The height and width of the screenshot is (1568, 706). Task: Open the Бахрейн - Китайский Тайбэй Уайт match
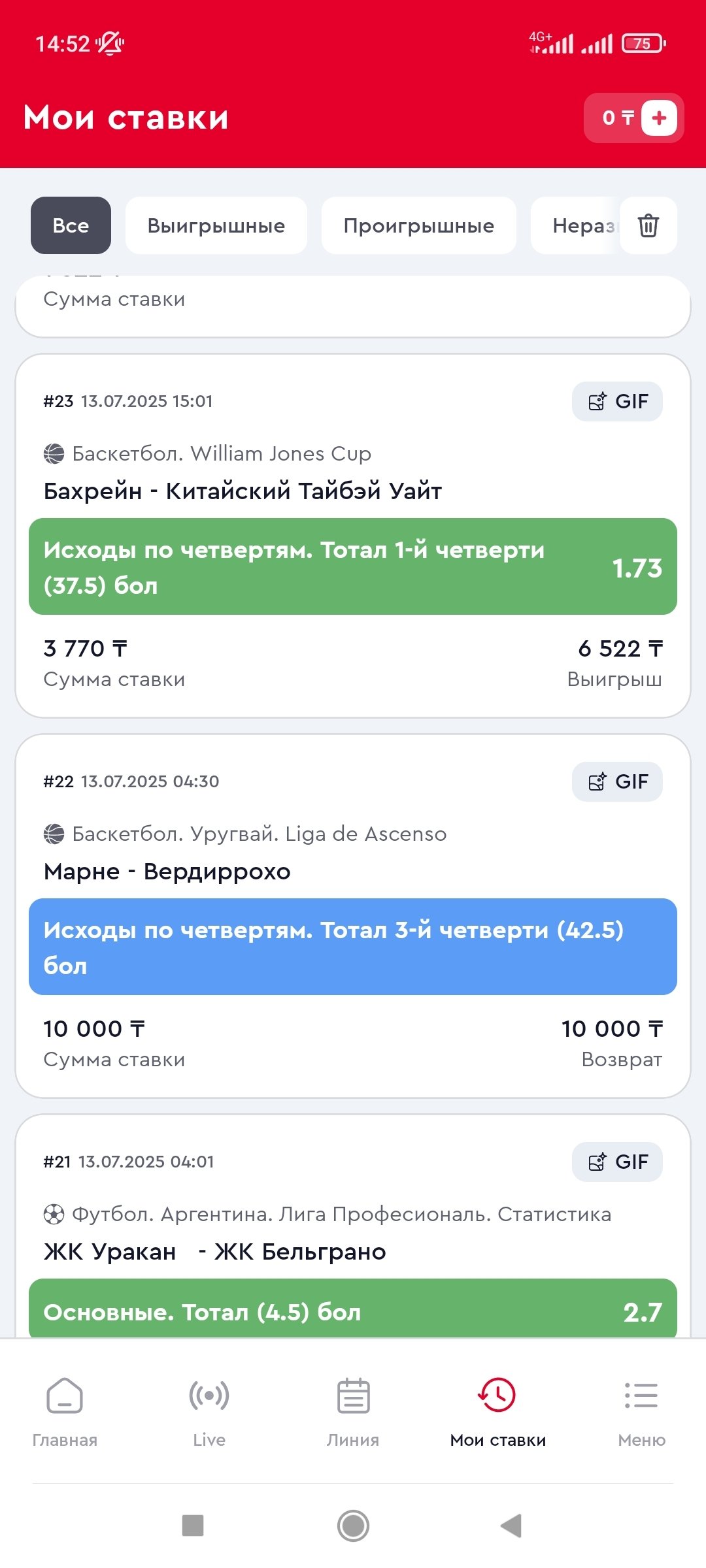(243, 491)
